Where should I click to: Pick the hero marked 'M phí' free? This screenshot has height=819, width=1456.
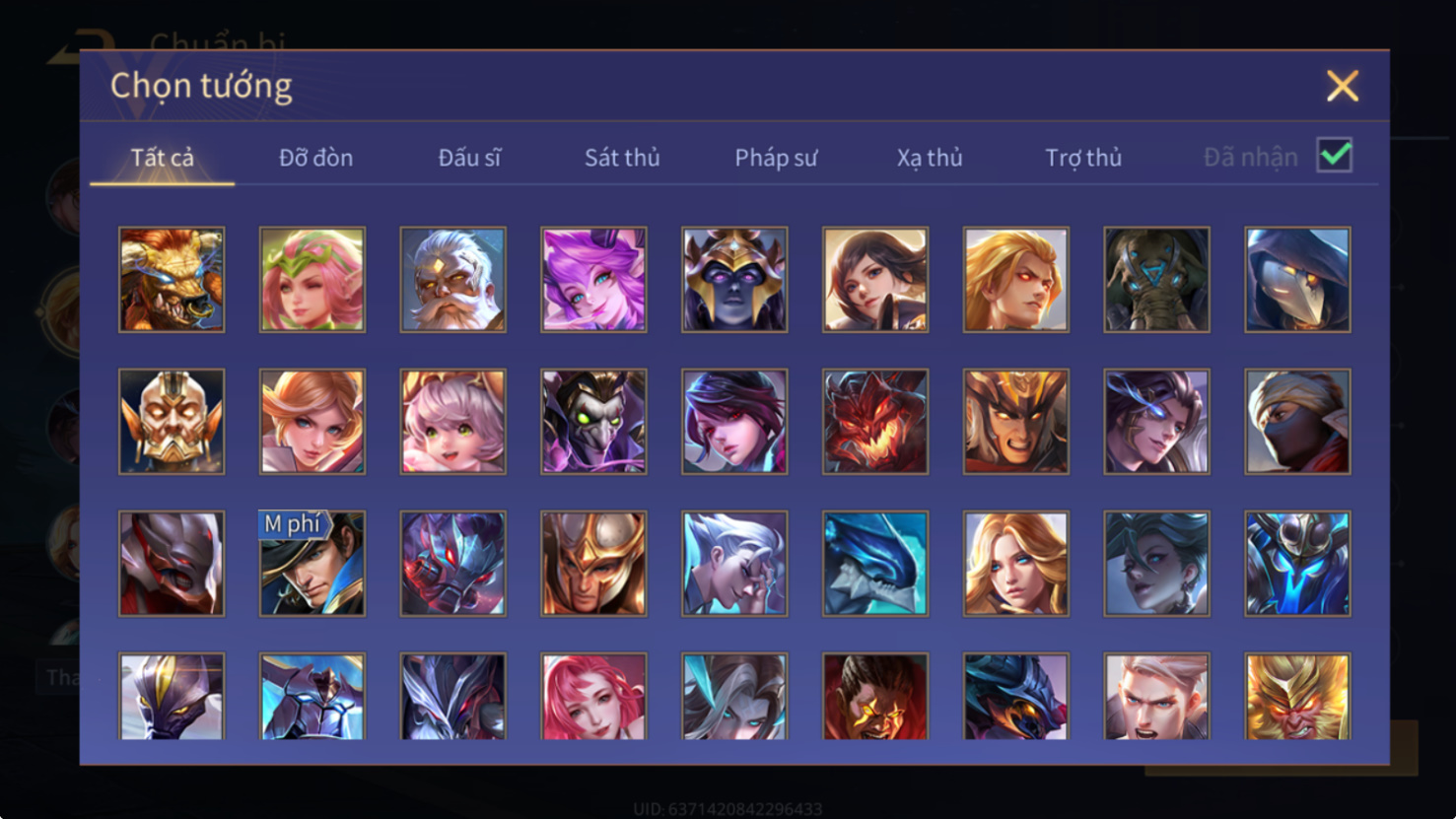coord(312,564)
